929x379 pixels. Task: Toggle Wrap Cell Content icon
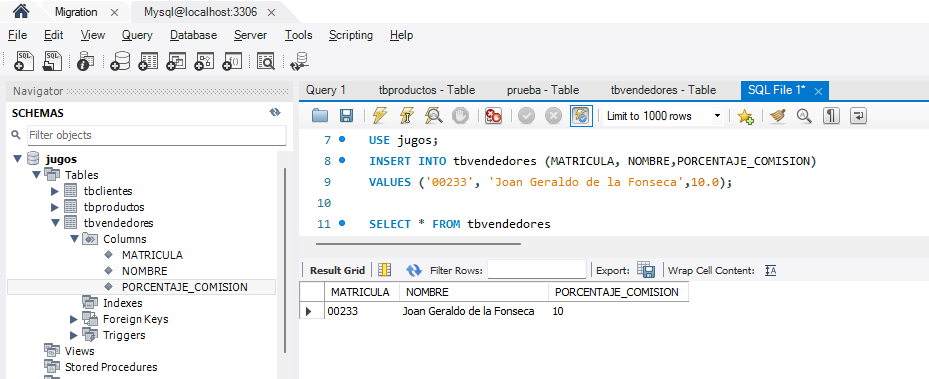coord(771,271)
